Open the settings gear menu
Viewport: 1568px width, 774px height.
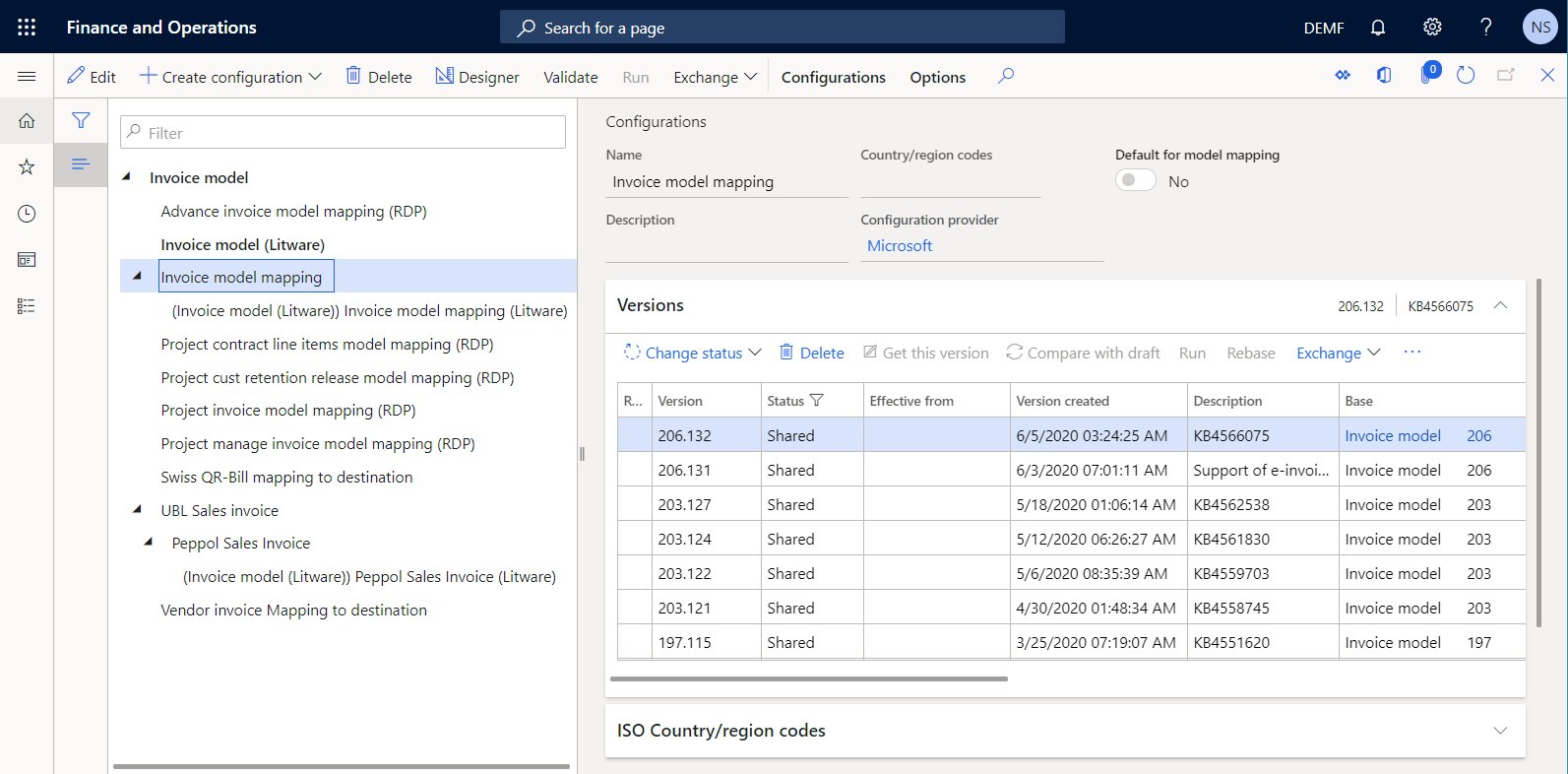(x=1432, y=28)
